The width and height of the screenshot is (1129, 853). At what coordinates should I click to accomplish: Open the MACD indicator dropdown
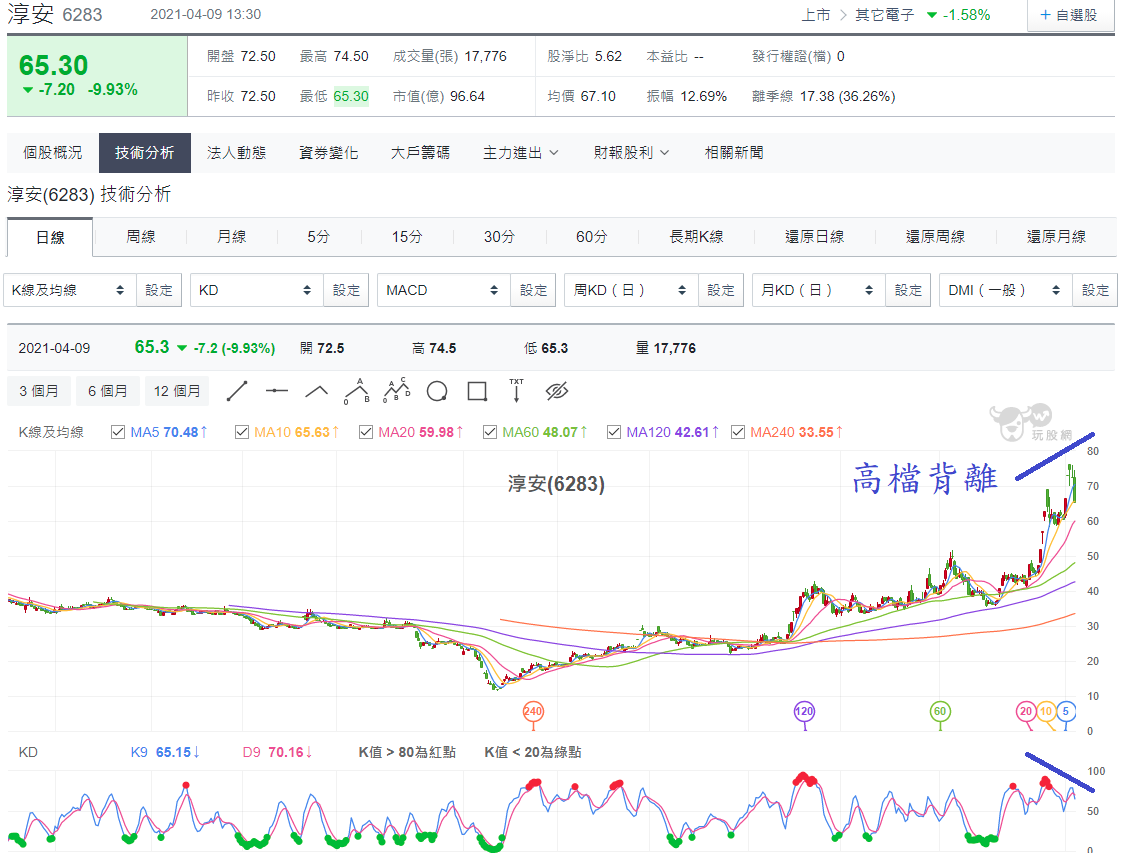(x=444, y=290)
